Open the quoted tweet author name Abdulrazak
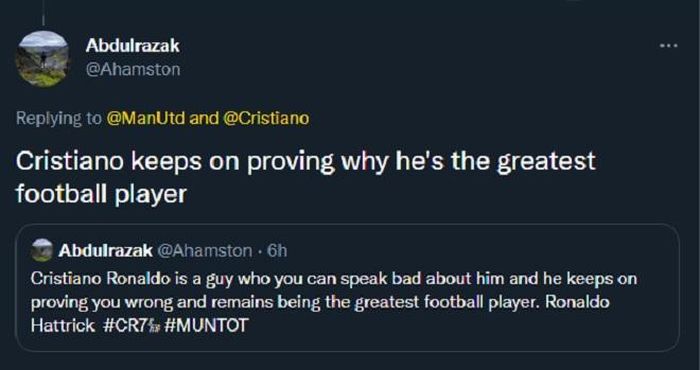This screenshot has height=370, width=700. 105,251
